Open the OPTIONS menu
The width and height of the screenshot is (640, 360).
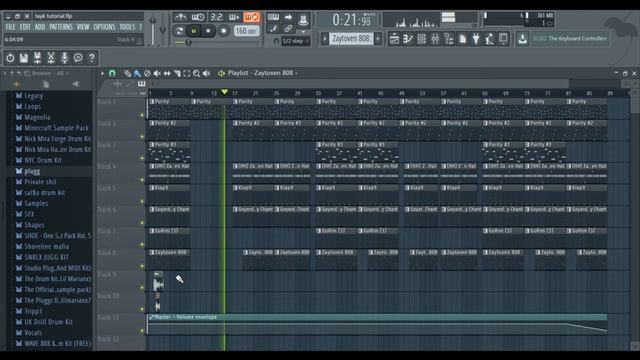(104, 27)
